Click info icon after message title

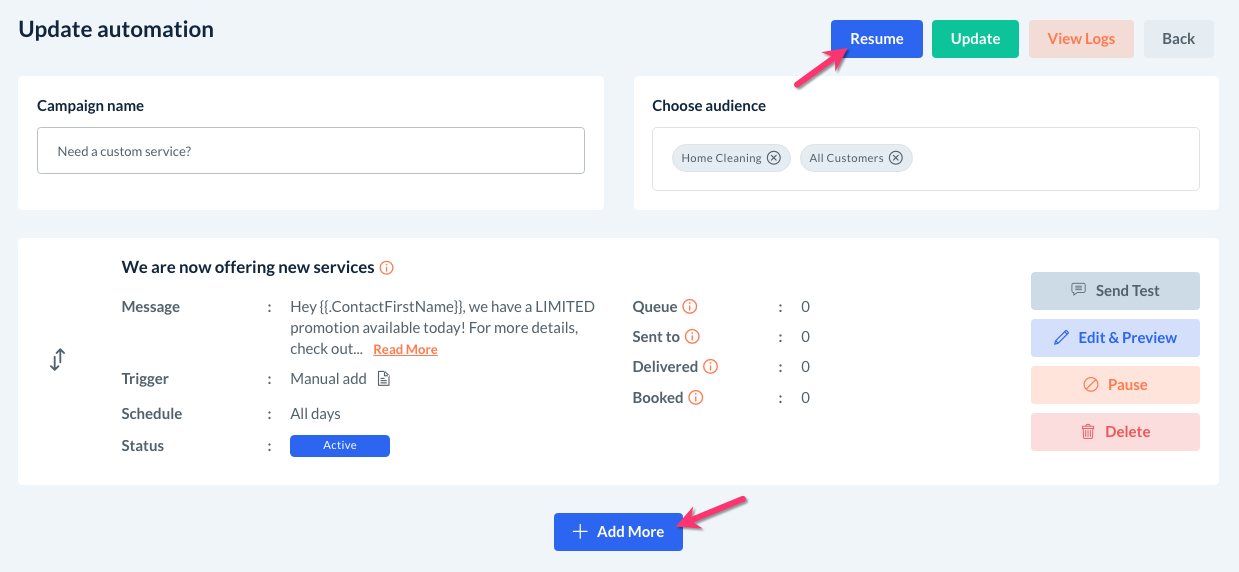click(x=387, y=268)
